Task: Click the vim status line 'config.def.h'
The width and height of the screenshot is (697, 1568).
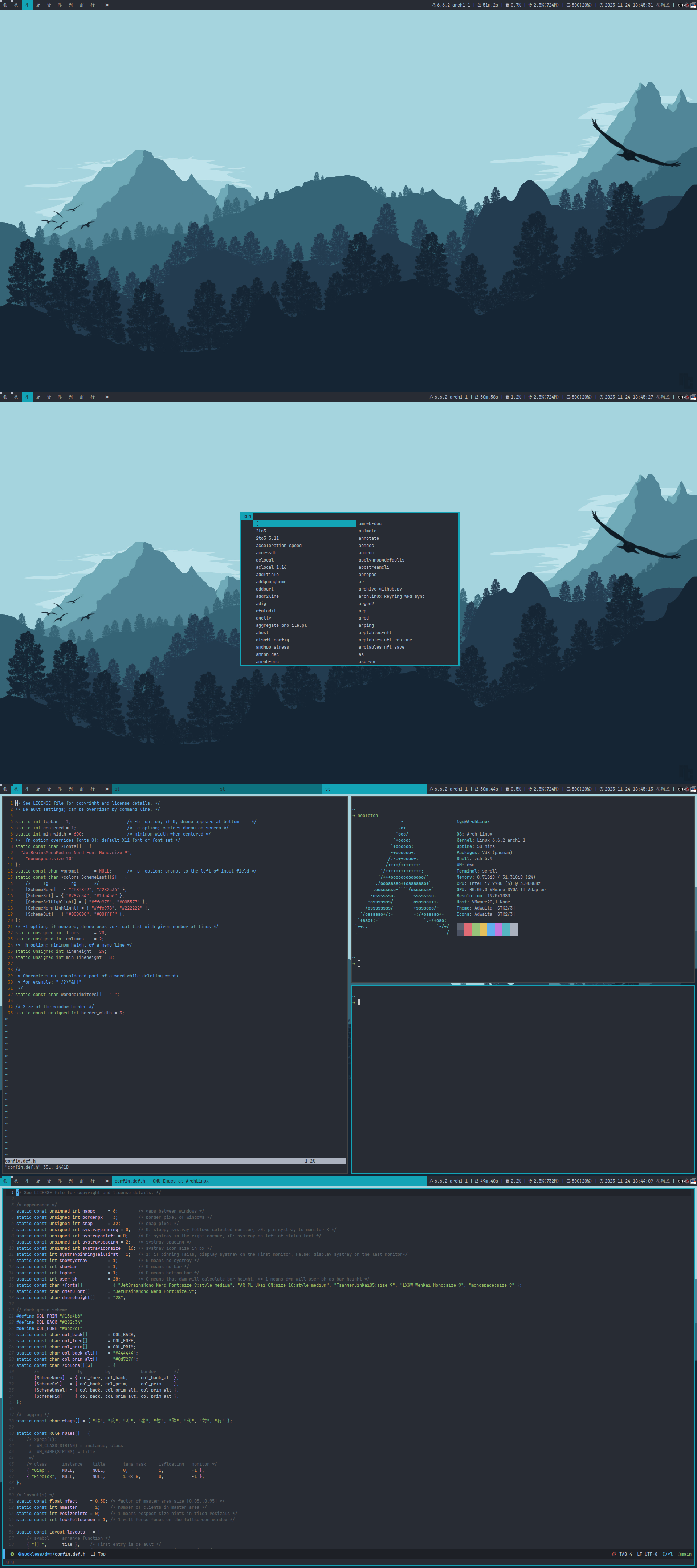Action: (21, 1161)
